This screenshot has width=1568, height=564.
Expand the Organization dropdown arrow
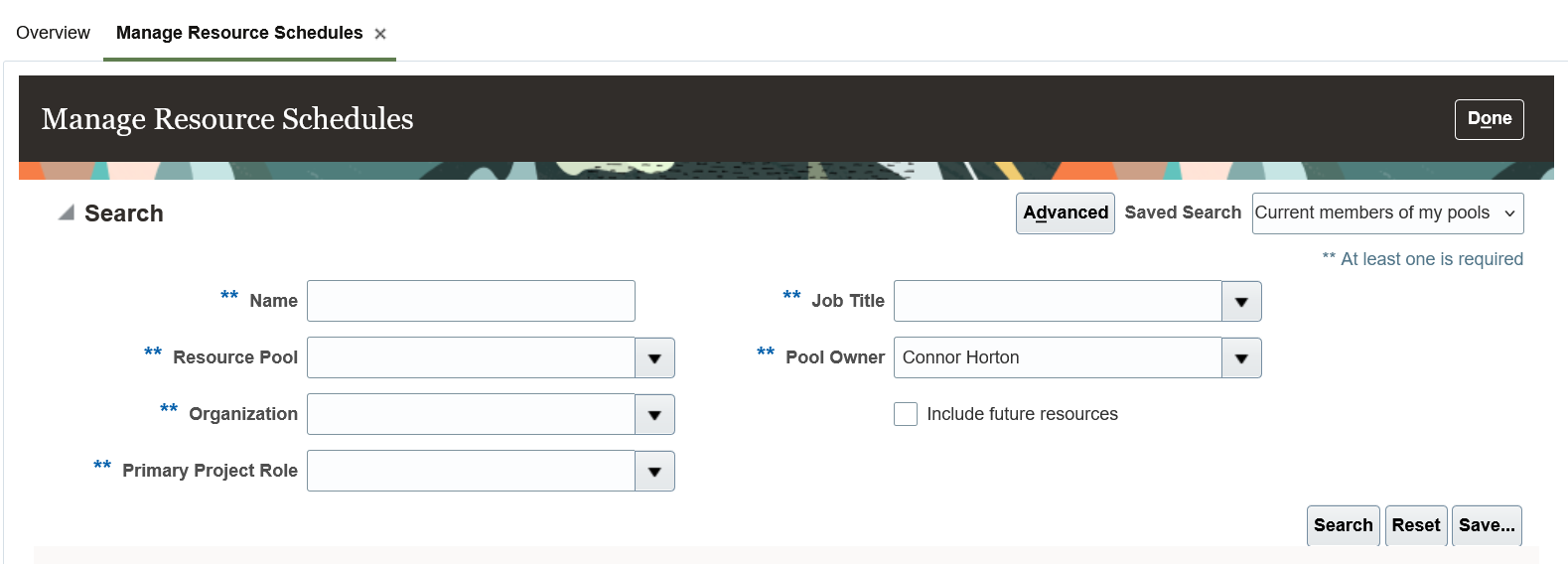(x=654, y=415)
